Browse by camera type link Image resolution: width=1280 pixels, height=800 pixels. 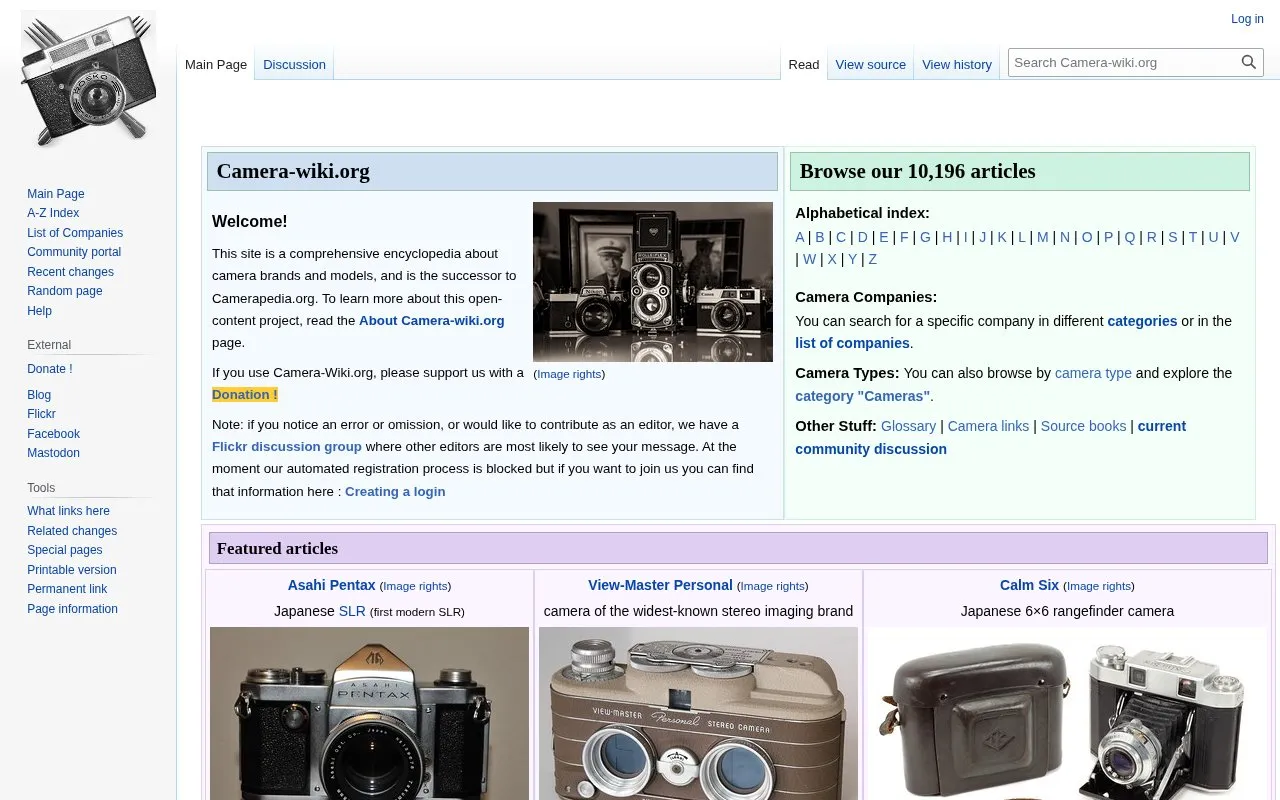pos(1093,373)
